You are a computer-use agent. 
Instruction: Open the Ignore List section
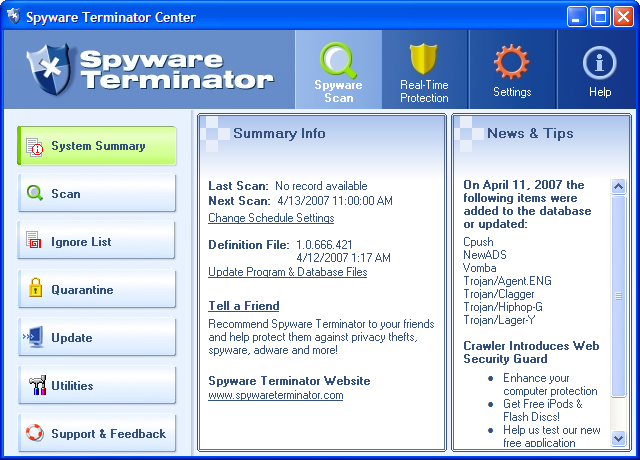tap(97, 241)
